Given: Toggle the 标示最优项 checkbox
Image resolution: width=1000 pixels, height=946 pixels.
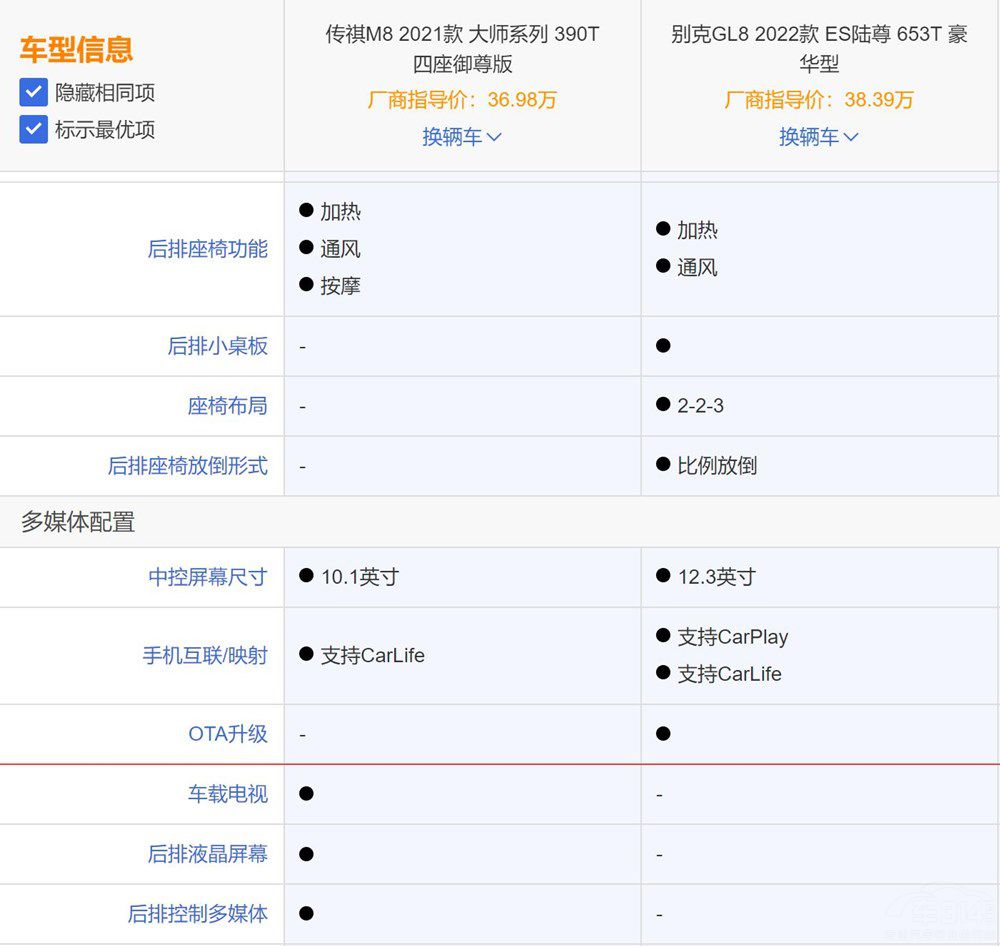Looking at the screenshot, I should 34,129.
